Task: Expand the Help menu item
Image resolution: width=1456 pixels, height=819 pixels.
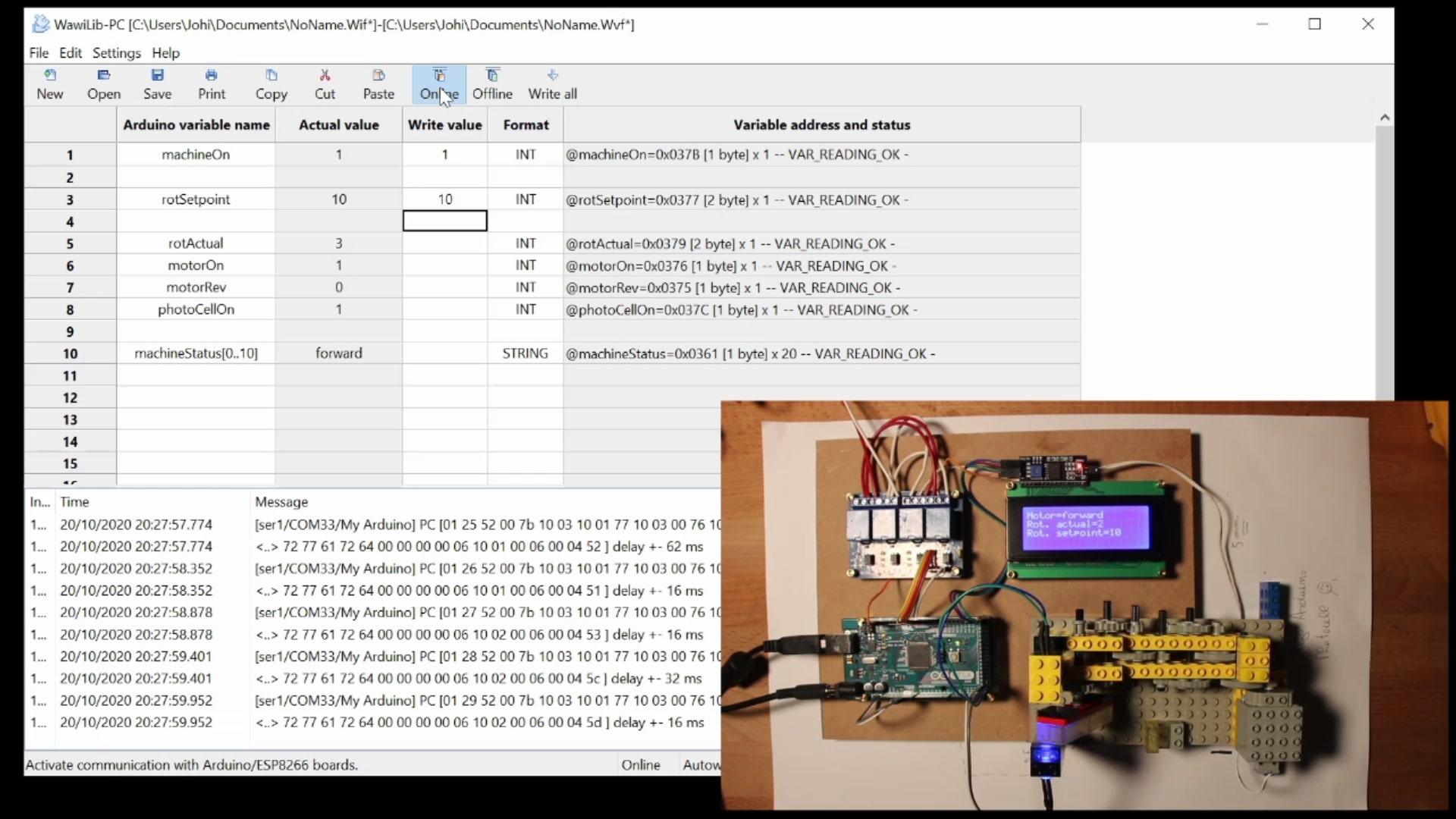Action: tap(166, 52)
